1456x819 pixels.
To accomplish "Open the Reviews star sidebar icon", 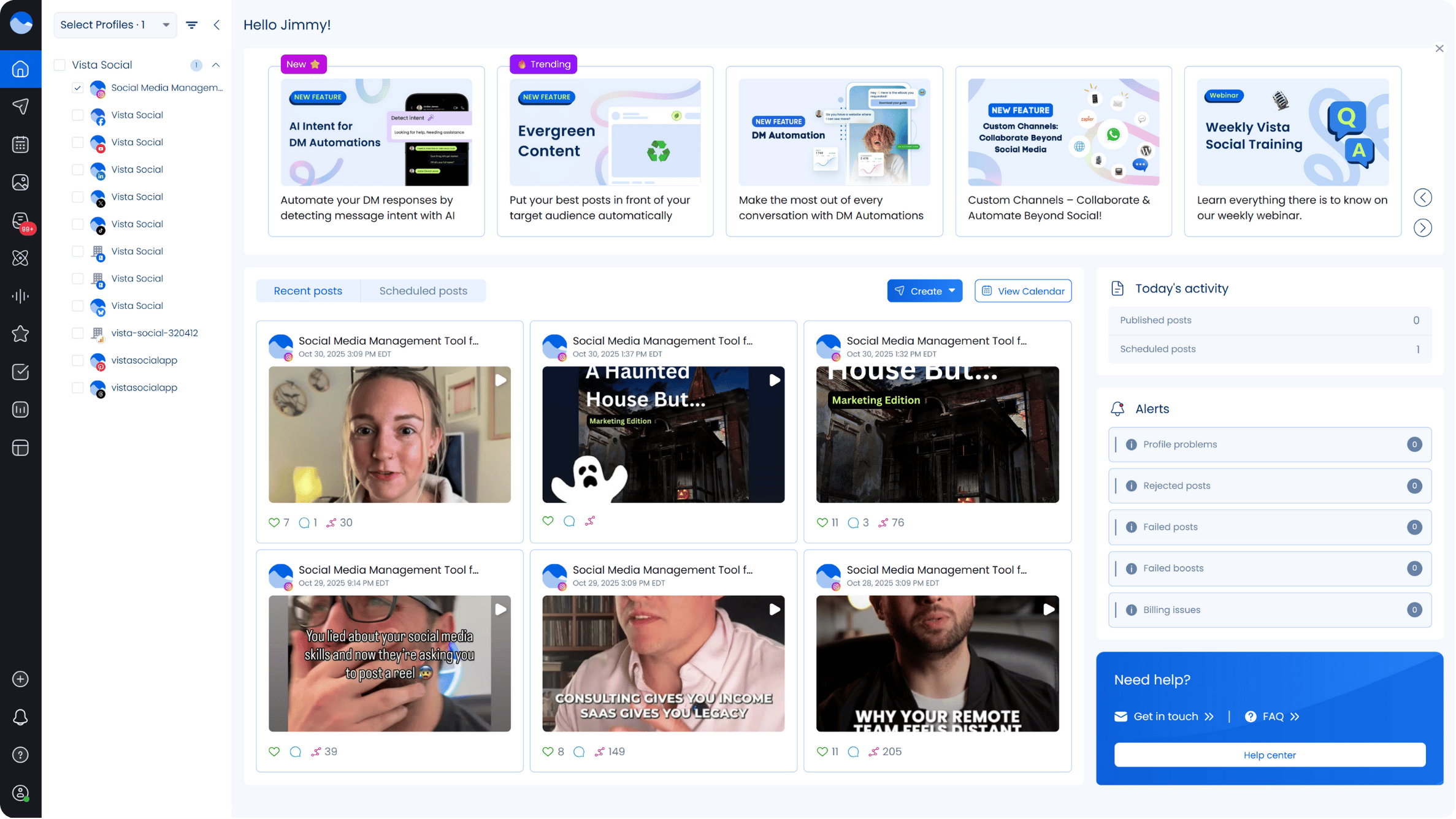I will click(x=20, y=334).
